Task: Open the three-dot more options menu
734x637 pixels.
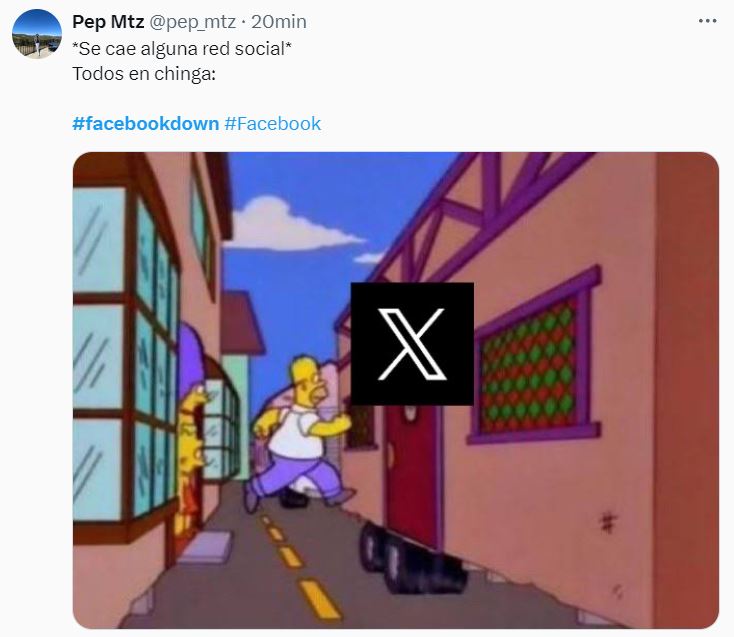Action: [x=707, y=21]
